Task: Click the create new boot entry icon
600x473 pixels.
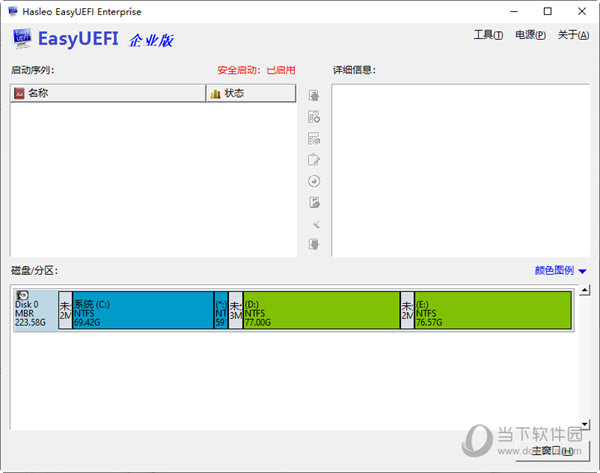Action: (x=314, y=117)
